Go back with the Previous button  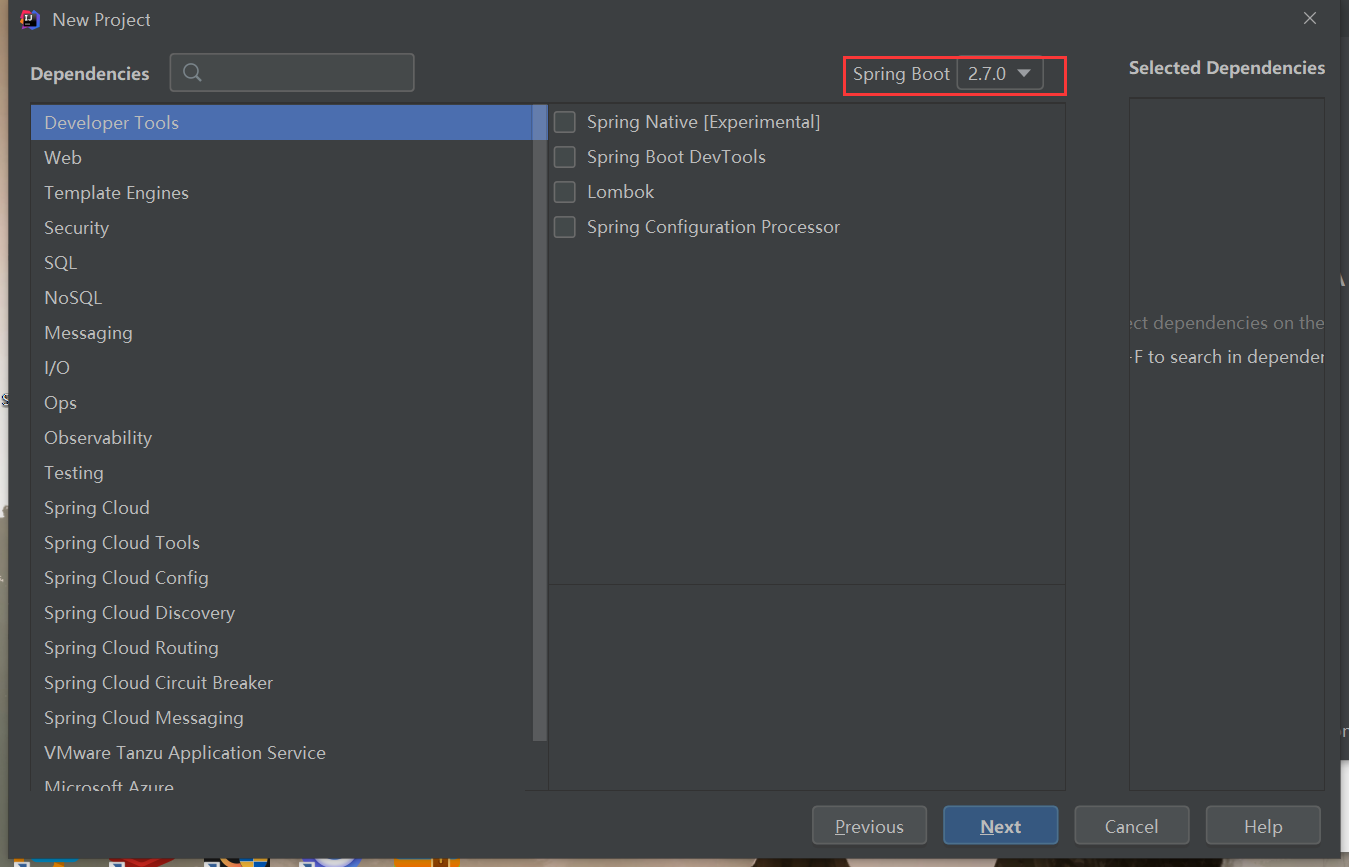click(x=869, y=826)
